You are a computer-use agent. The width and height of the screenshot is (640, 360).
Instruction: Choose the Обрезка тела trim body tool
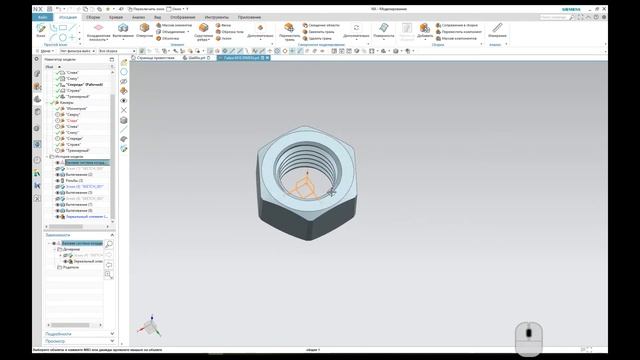(229, 32)
